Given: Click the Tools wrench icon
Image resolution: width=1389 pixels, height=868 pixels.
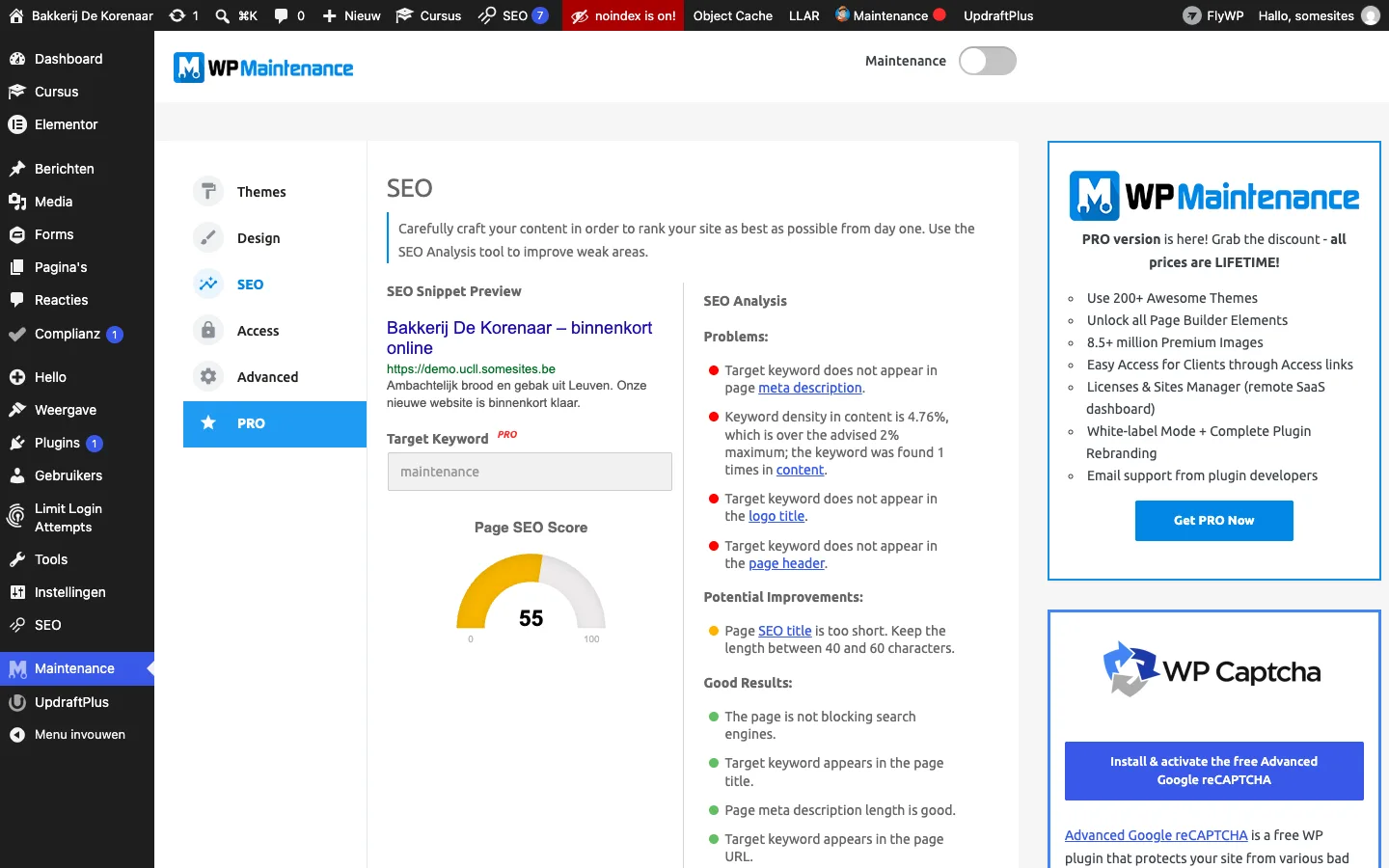Looking at the screenshot, I should click(x=16, y=559).
